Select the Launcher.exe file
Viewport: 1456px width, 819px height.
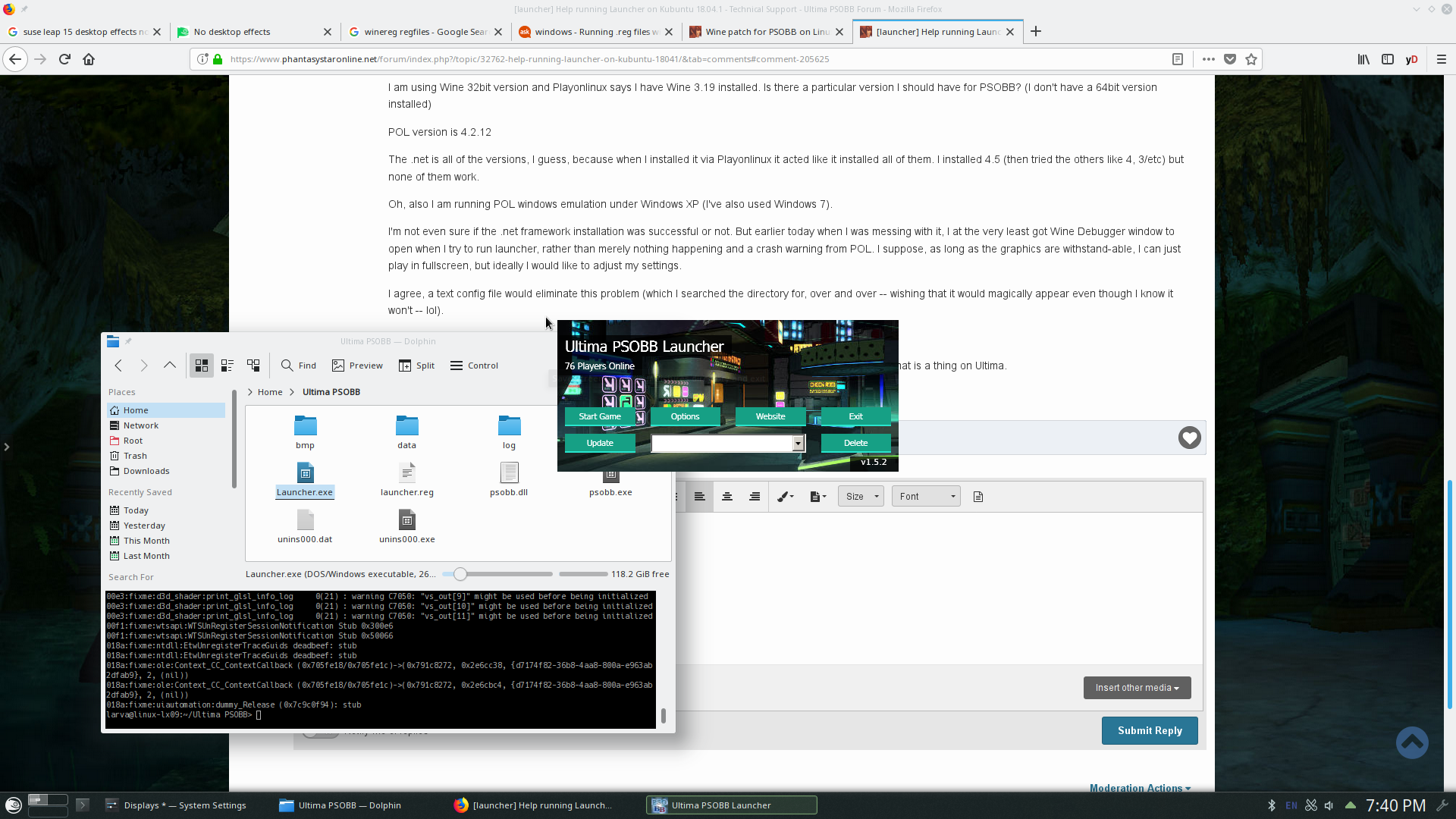click(305, 479)
